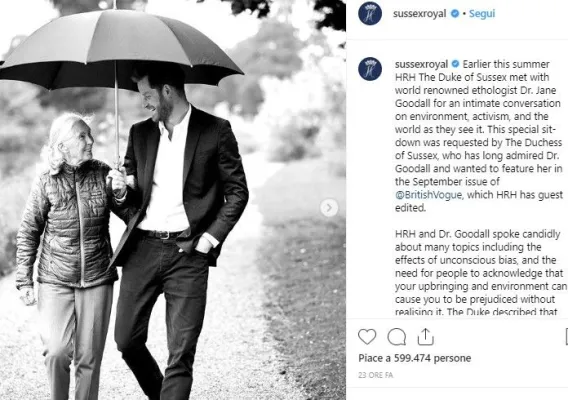The height and width of the screenshot is (400, 568).
Task: Click verified badge next to header username
Action: point(455,14)
